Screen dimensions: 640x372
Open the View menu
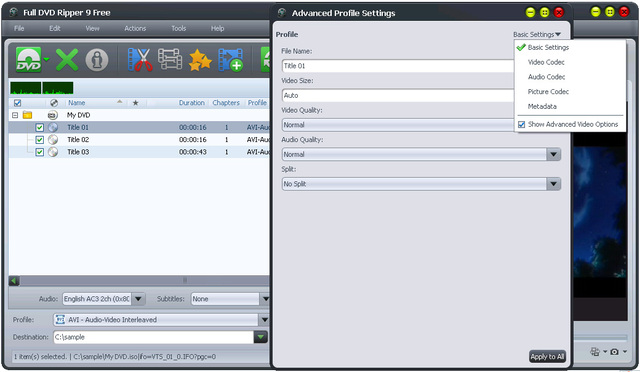click(92, 28)
